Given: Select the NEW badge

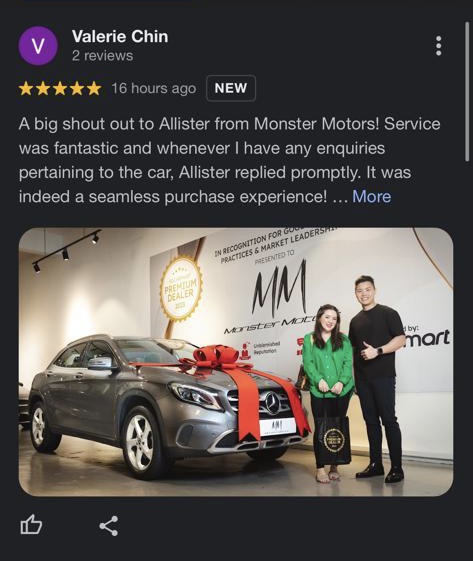Looking at the screenshot, I should point(231,88).
